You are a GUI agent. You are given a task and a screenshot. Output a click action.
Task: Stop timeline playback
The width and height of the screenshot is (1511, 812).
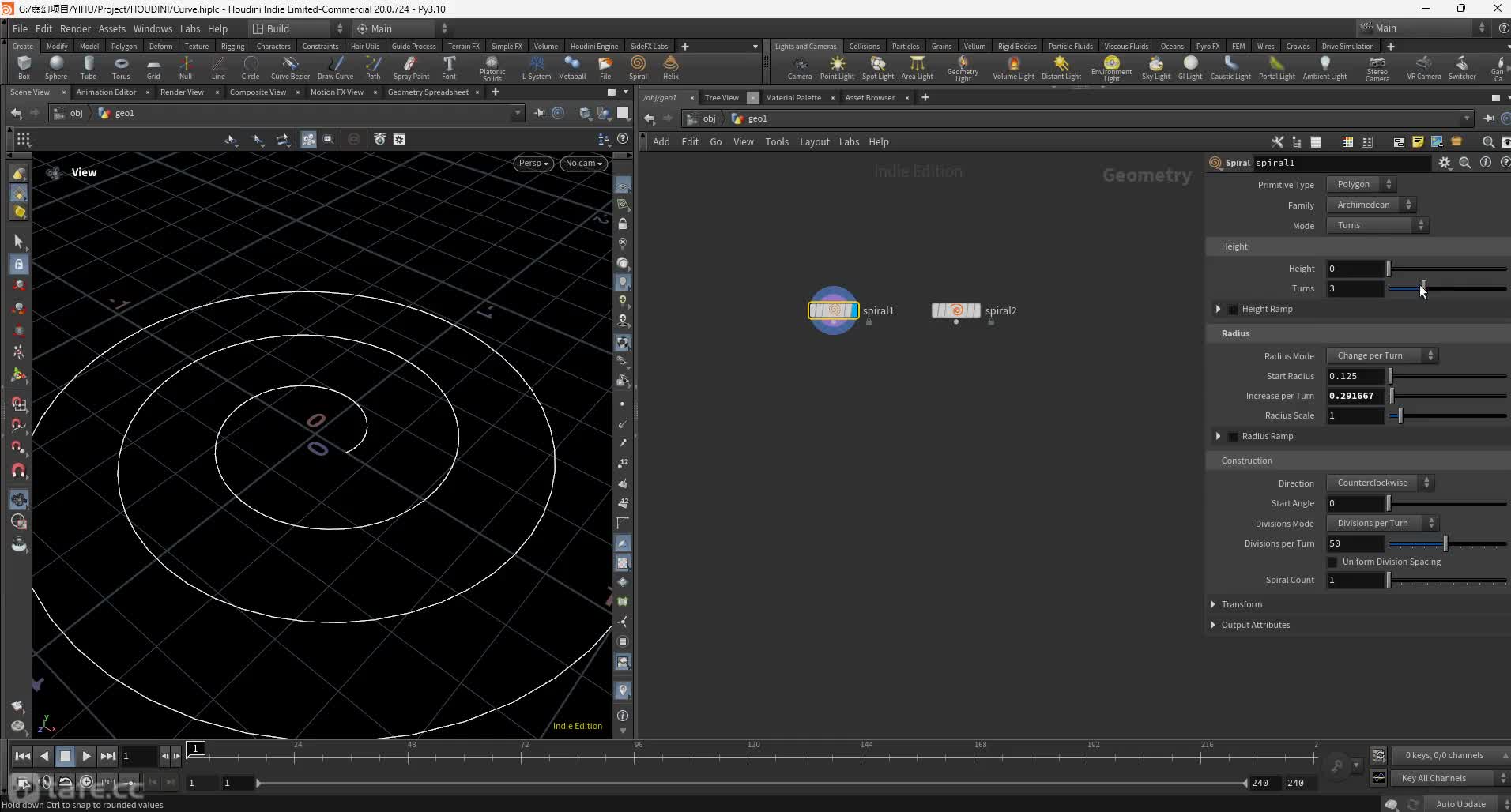click(66, 756)
